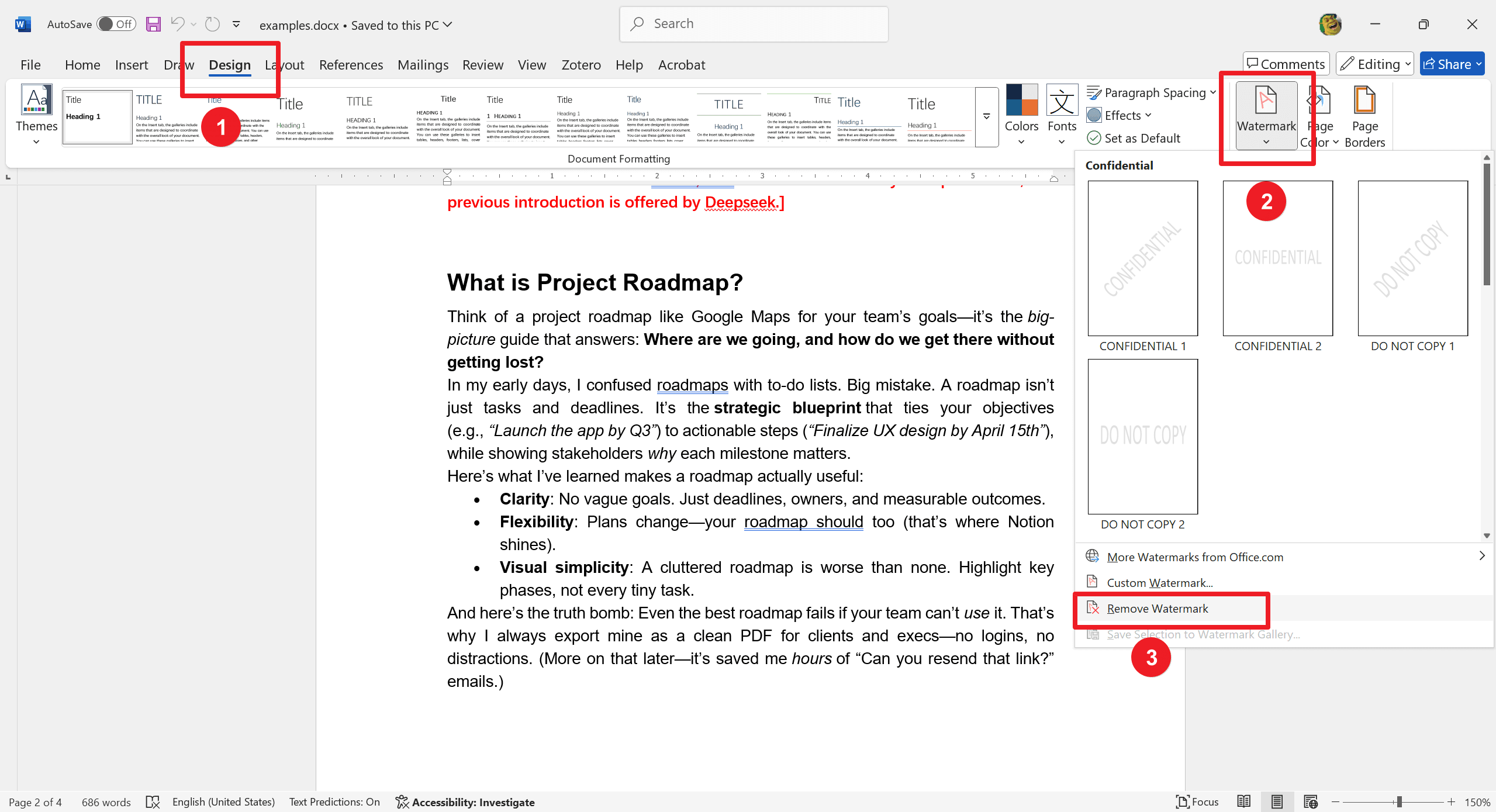Select the Design tab in ribbon

pos(229,64)
